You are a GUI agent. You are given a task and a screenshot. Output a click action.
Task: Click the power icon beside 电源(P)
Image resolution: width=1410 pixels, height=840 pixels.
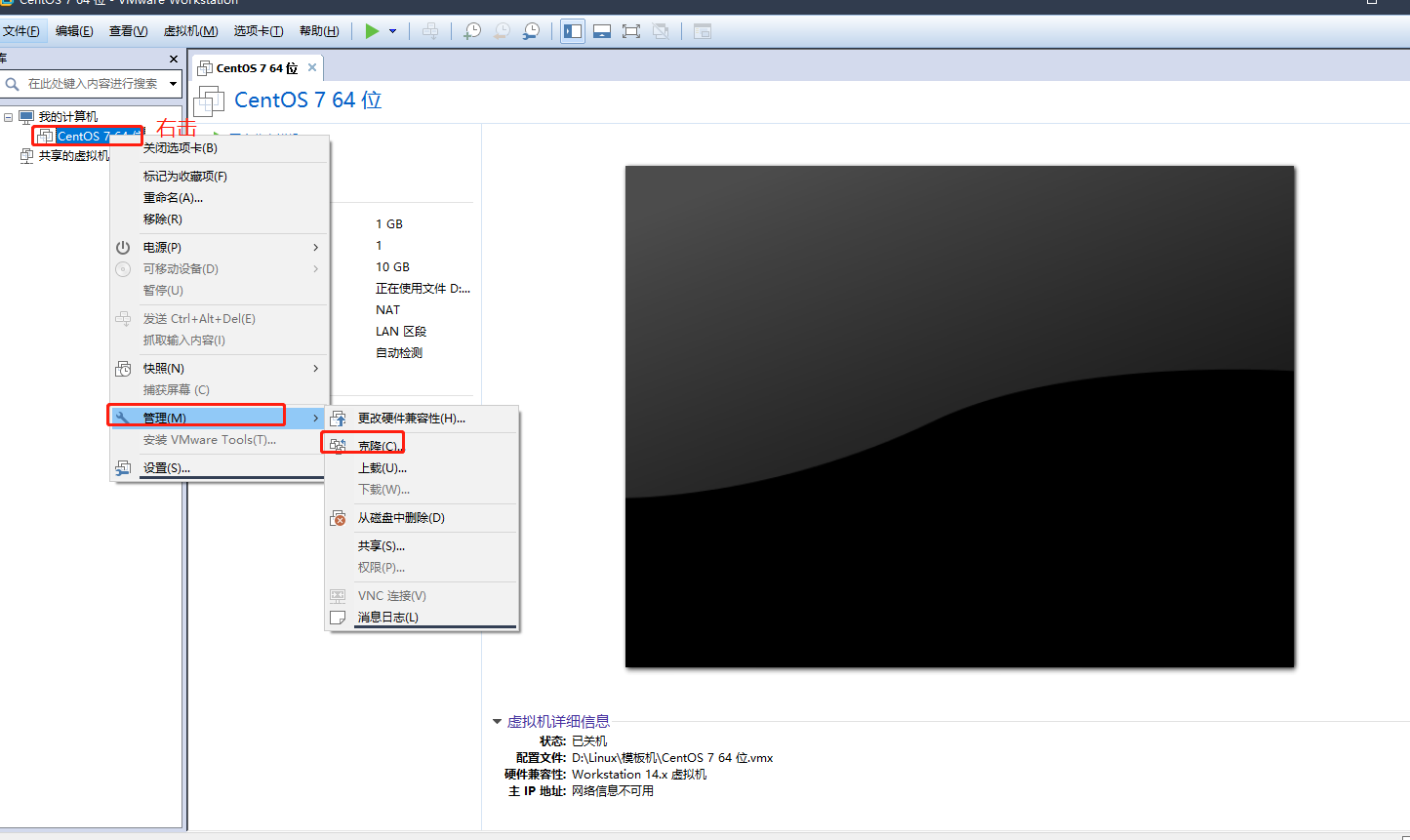point(123,248)
